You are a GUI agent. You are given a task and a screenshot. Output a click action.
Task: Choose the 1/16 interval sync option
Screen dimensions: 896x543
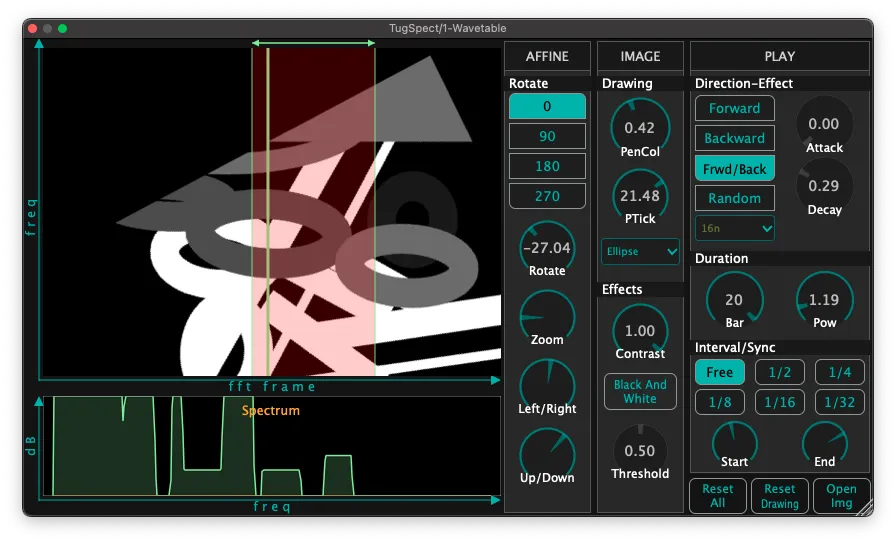click(779, 402)
